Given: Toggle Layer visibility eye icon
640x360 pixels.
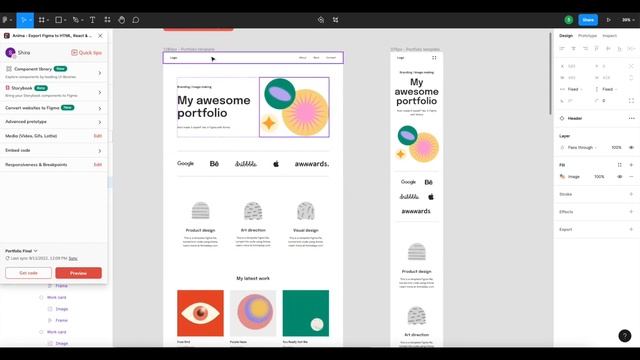Looking at the screenshot, I should (x=631, y=147).
